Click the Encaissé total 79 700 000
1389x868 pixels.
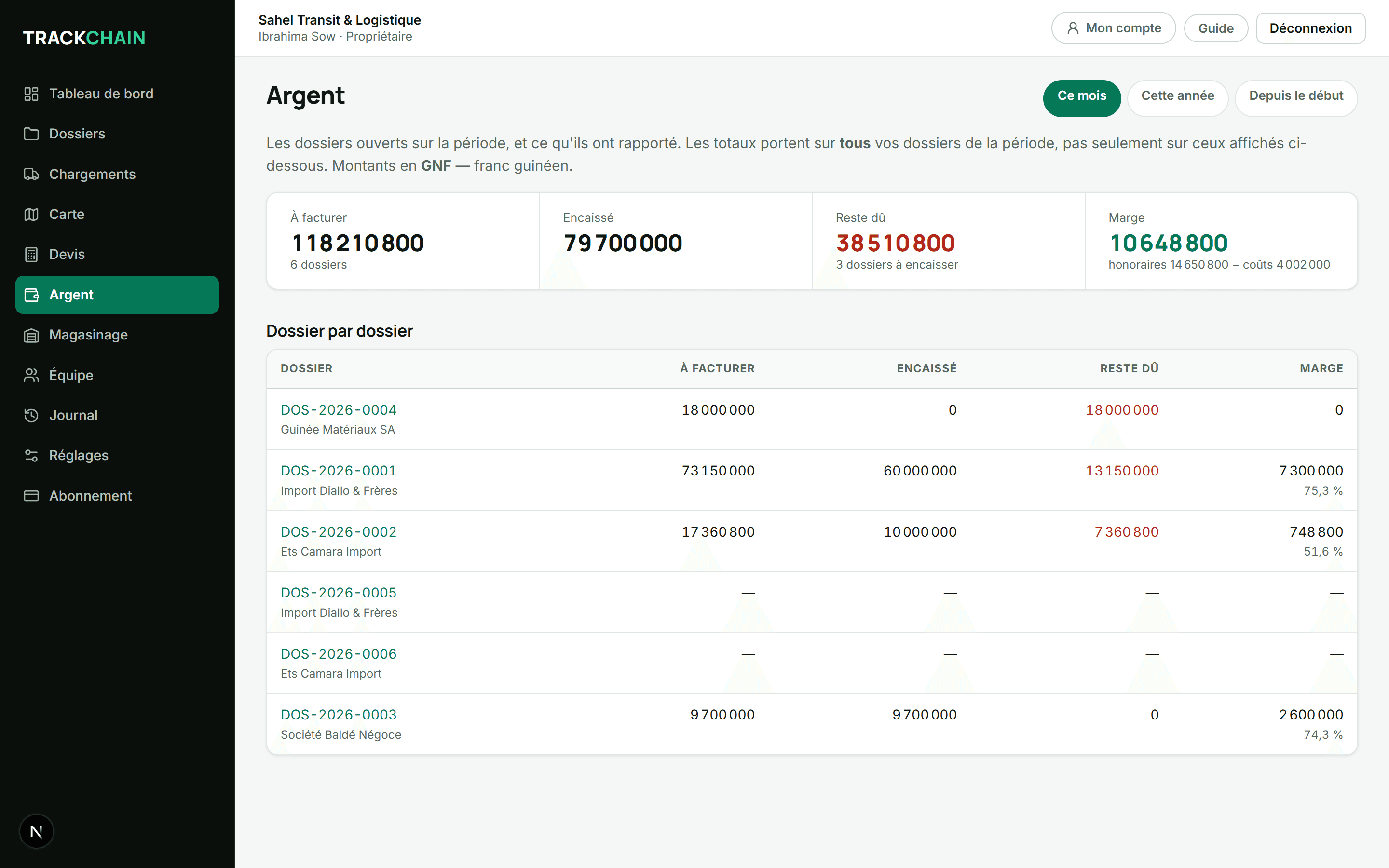tap(623, 244)
